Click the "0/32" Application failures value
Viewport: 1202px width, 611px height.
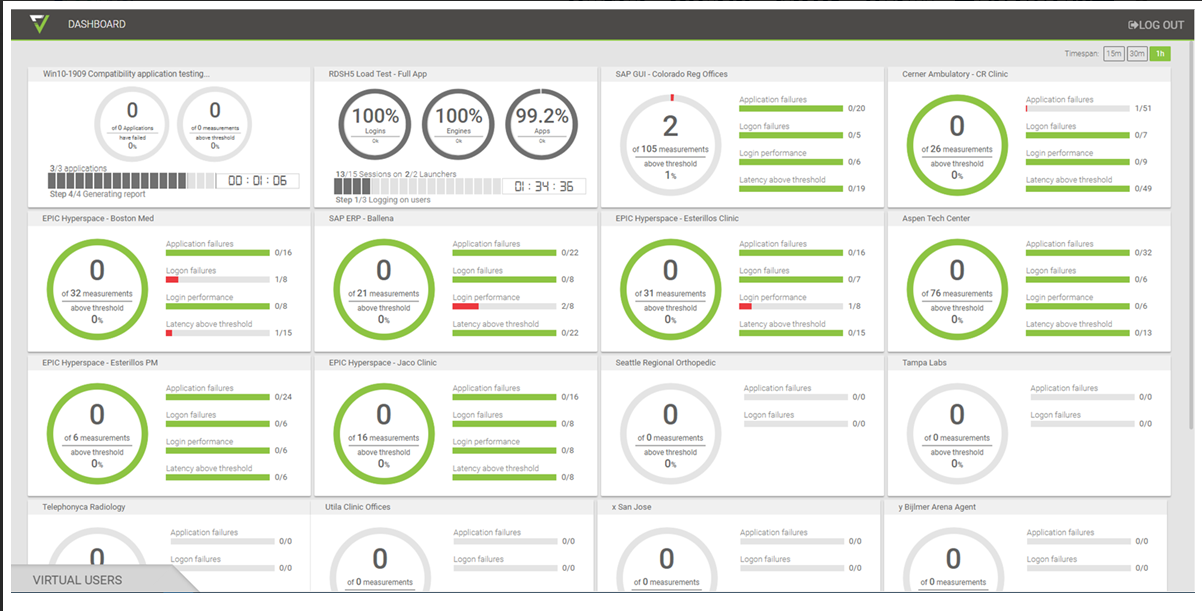(1143, 253)
